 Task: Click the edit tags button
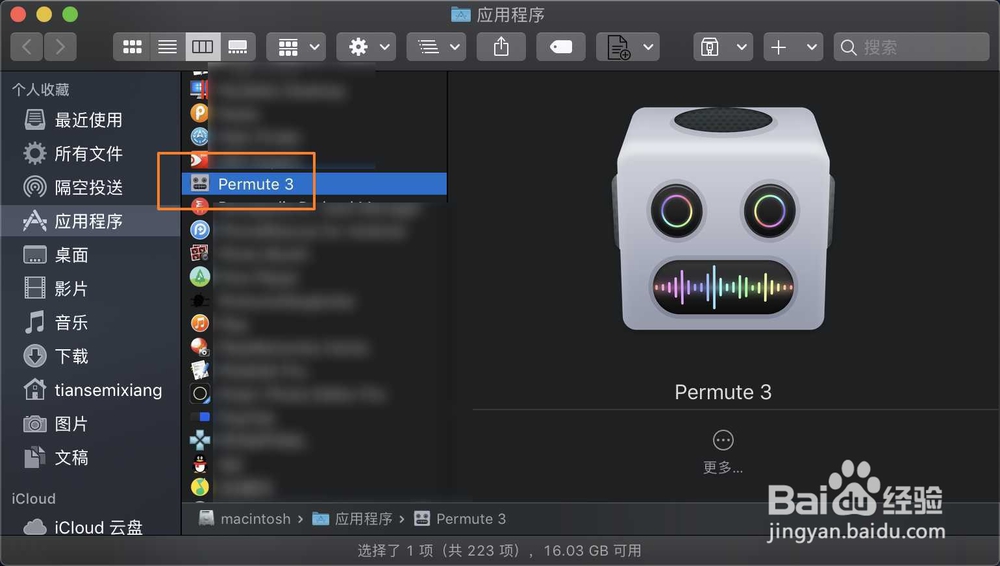click(561, 47)
